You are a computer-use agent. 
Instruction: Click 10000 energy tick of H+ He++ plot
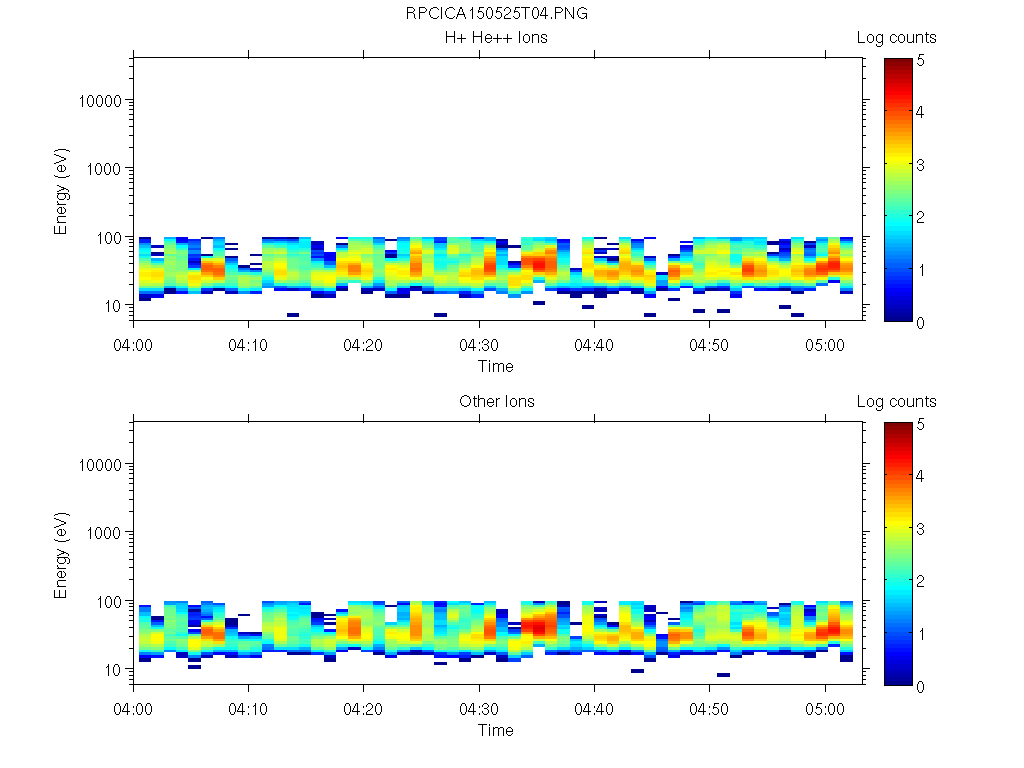[100, 101]
